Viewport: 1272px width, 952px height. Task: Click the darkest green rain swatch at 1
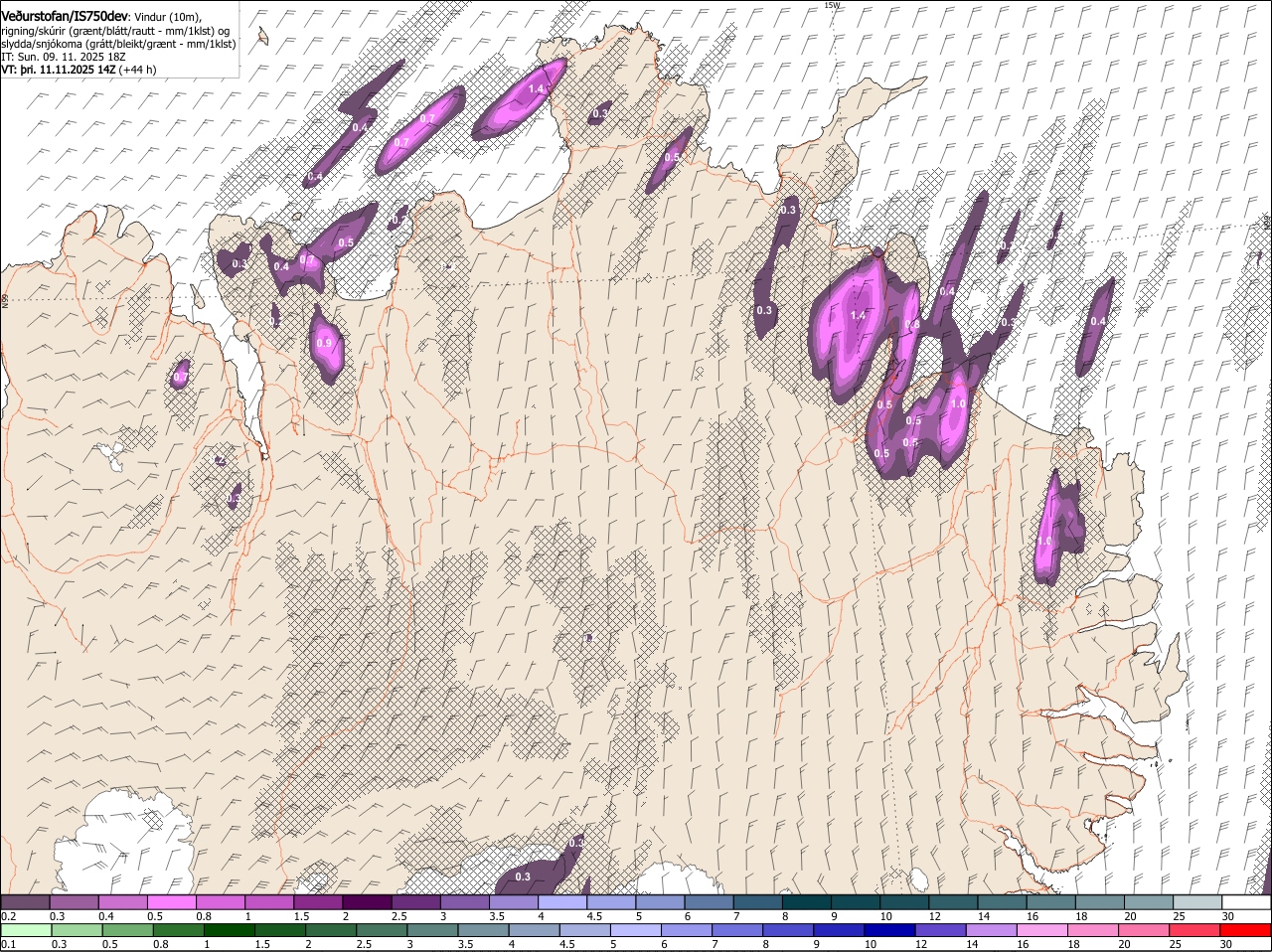(x=230, y=930)
